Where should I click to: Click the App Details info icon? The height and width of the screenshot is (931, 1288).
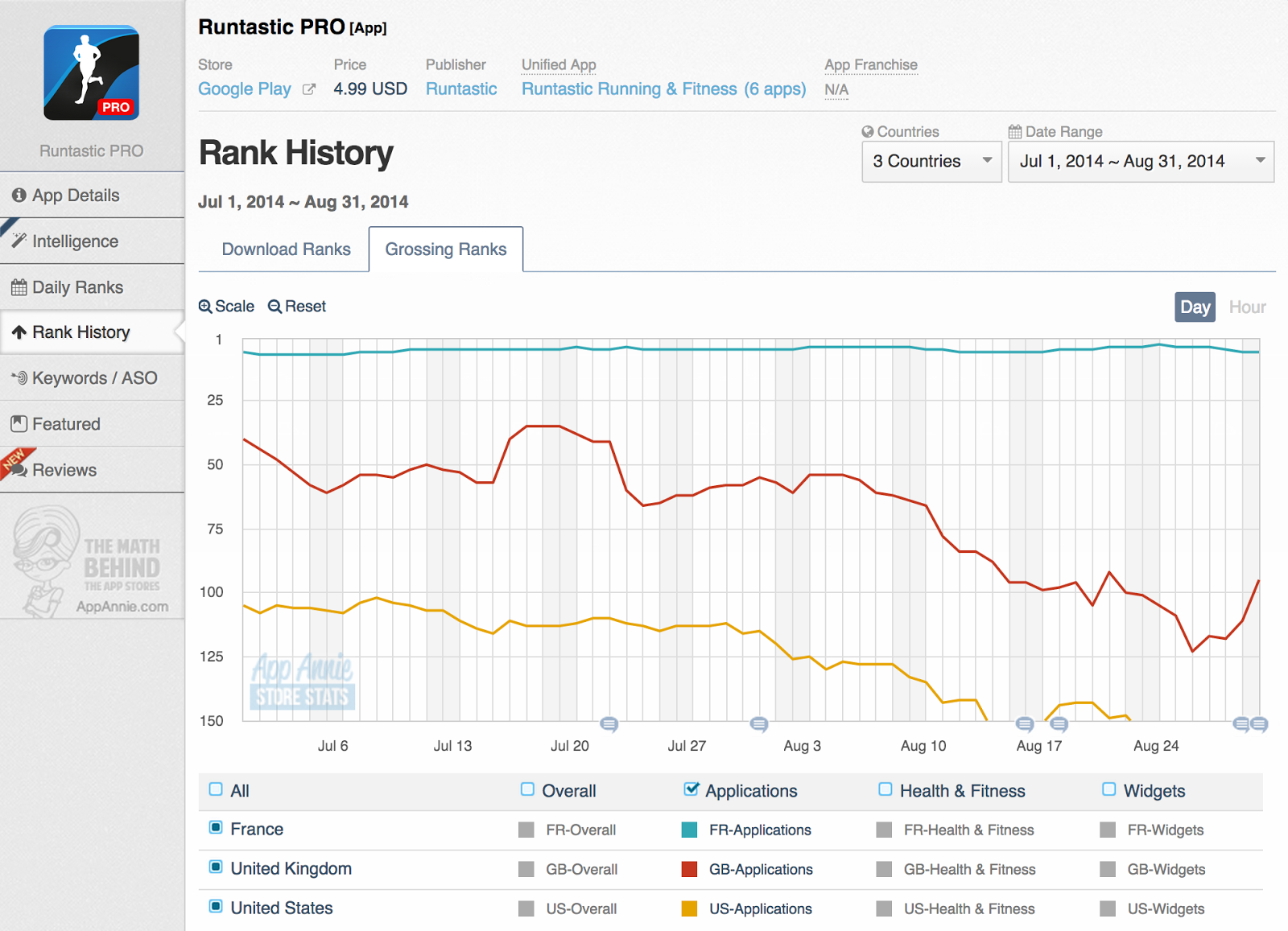[19, 196]
